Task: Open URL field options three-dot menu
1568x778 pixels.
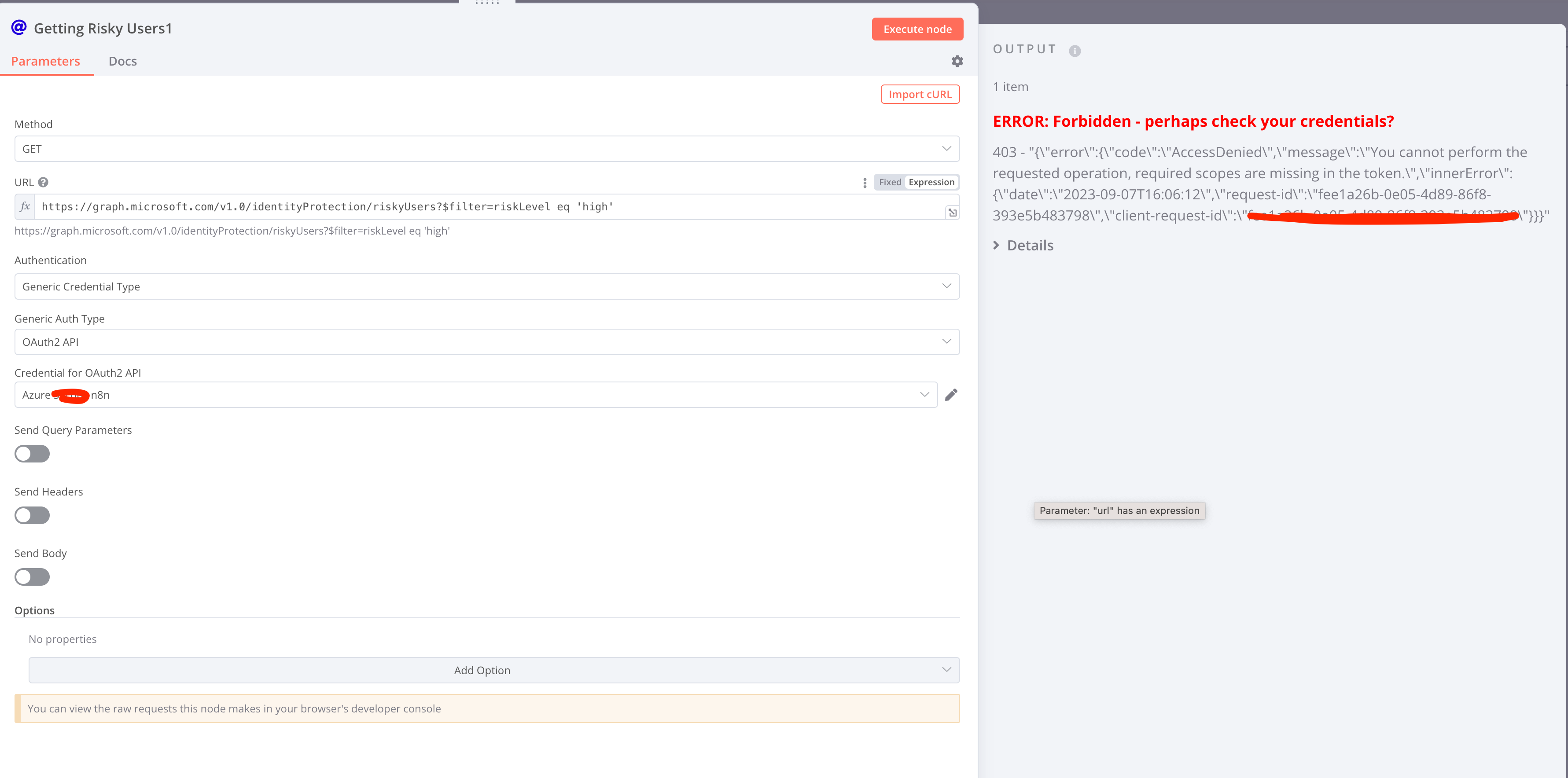Action: coord(865,183)
